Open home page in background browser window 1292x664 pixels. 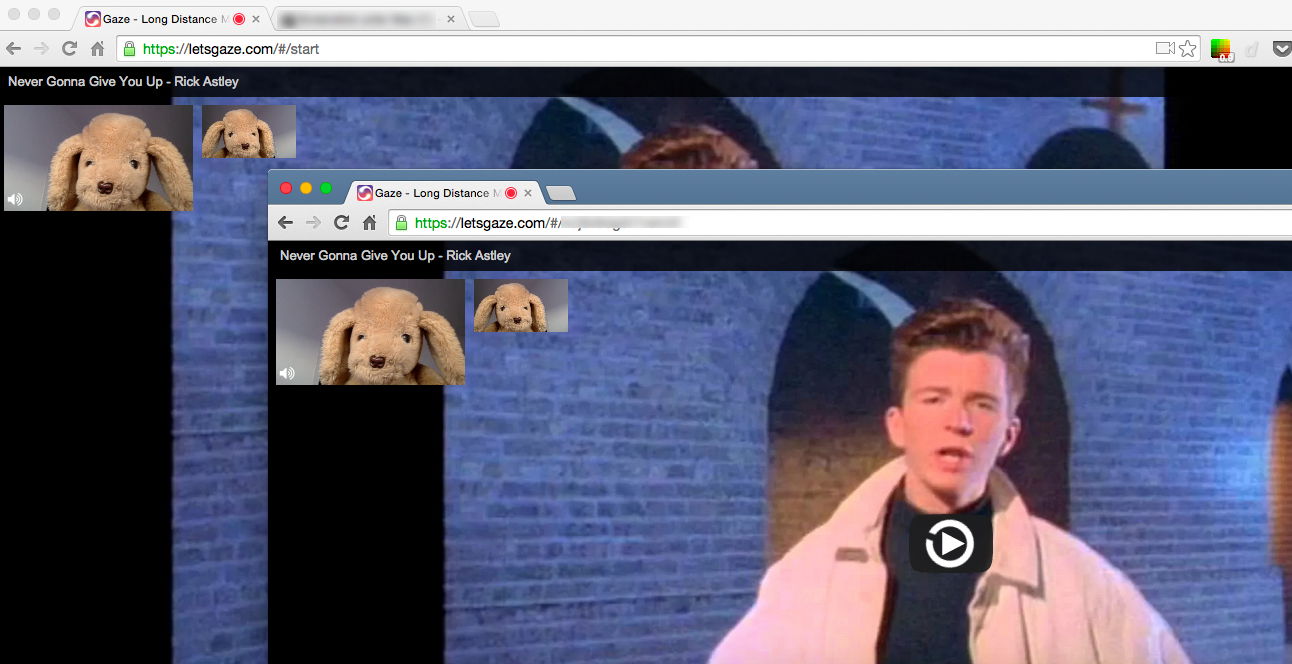coord(97,48)
